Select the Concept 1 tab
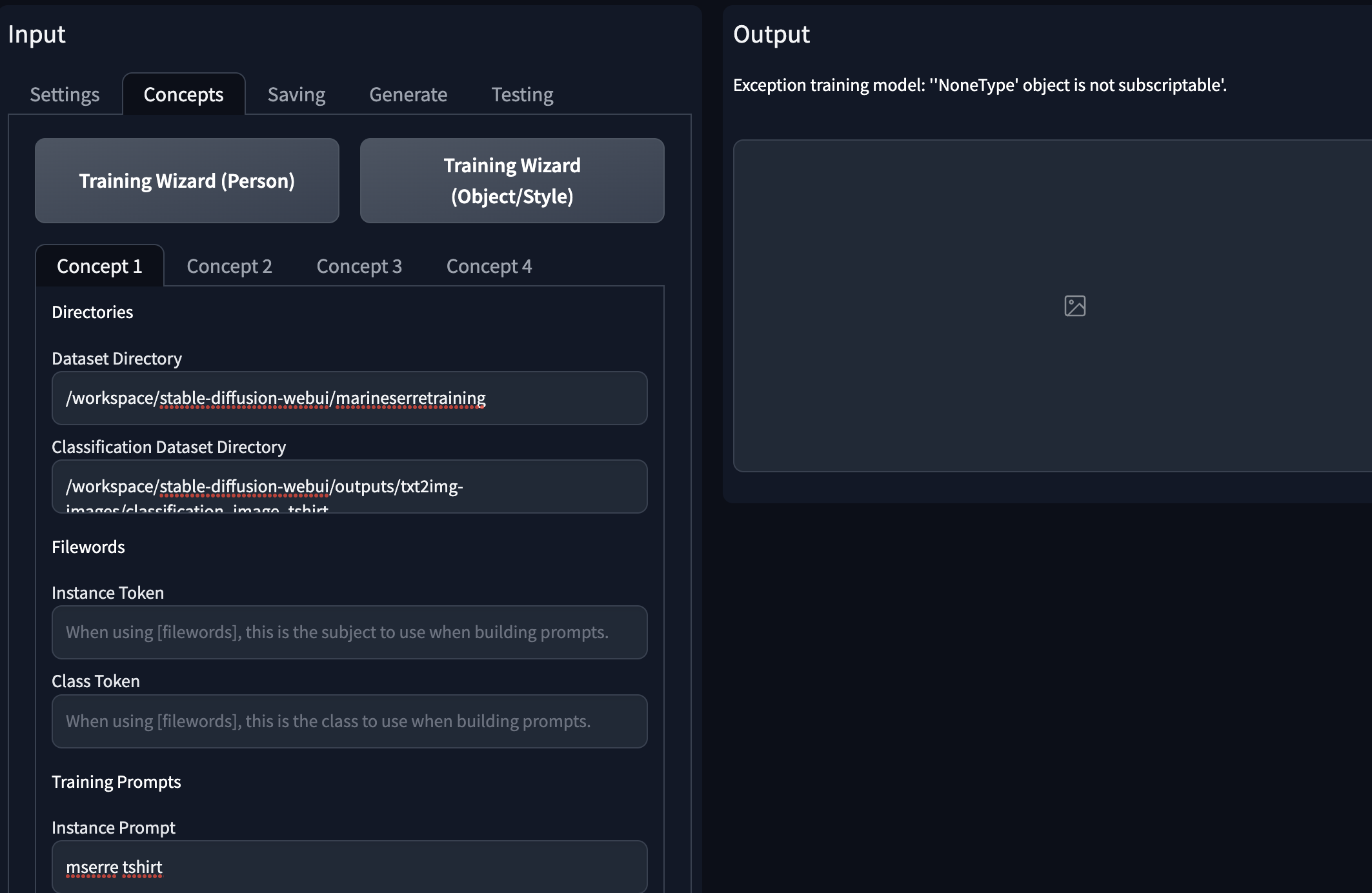Image resolution: width=1372 pixels, height=893 pixels. click(99, 266)
